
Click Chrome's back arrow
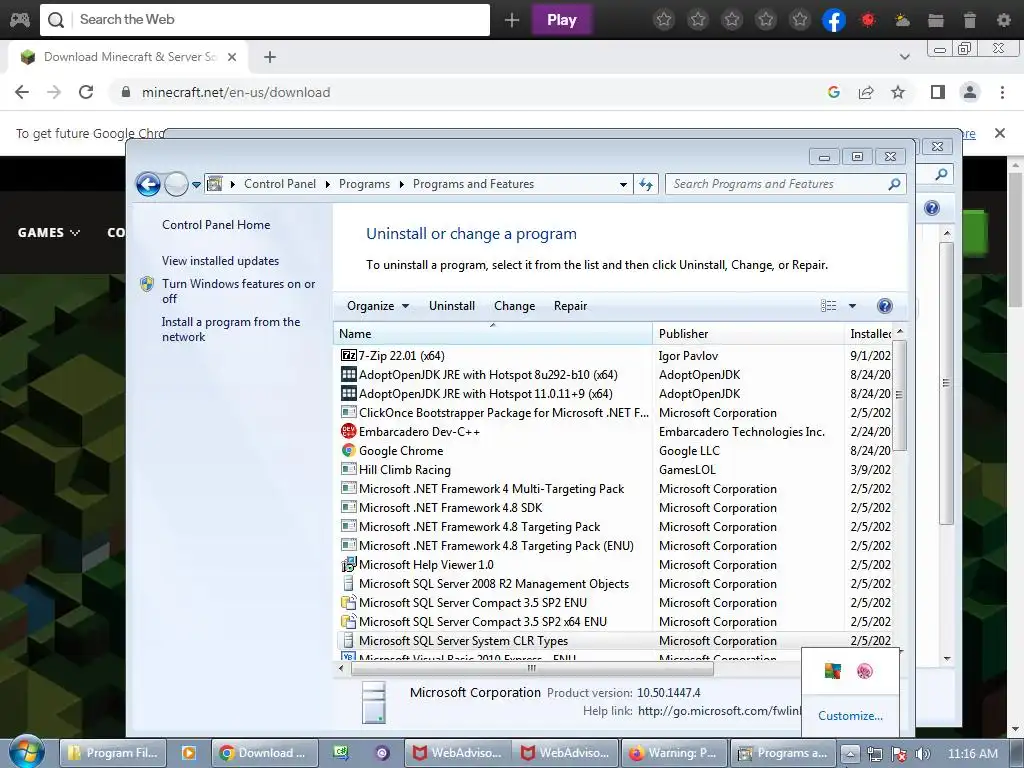click(x=22, y=92)
